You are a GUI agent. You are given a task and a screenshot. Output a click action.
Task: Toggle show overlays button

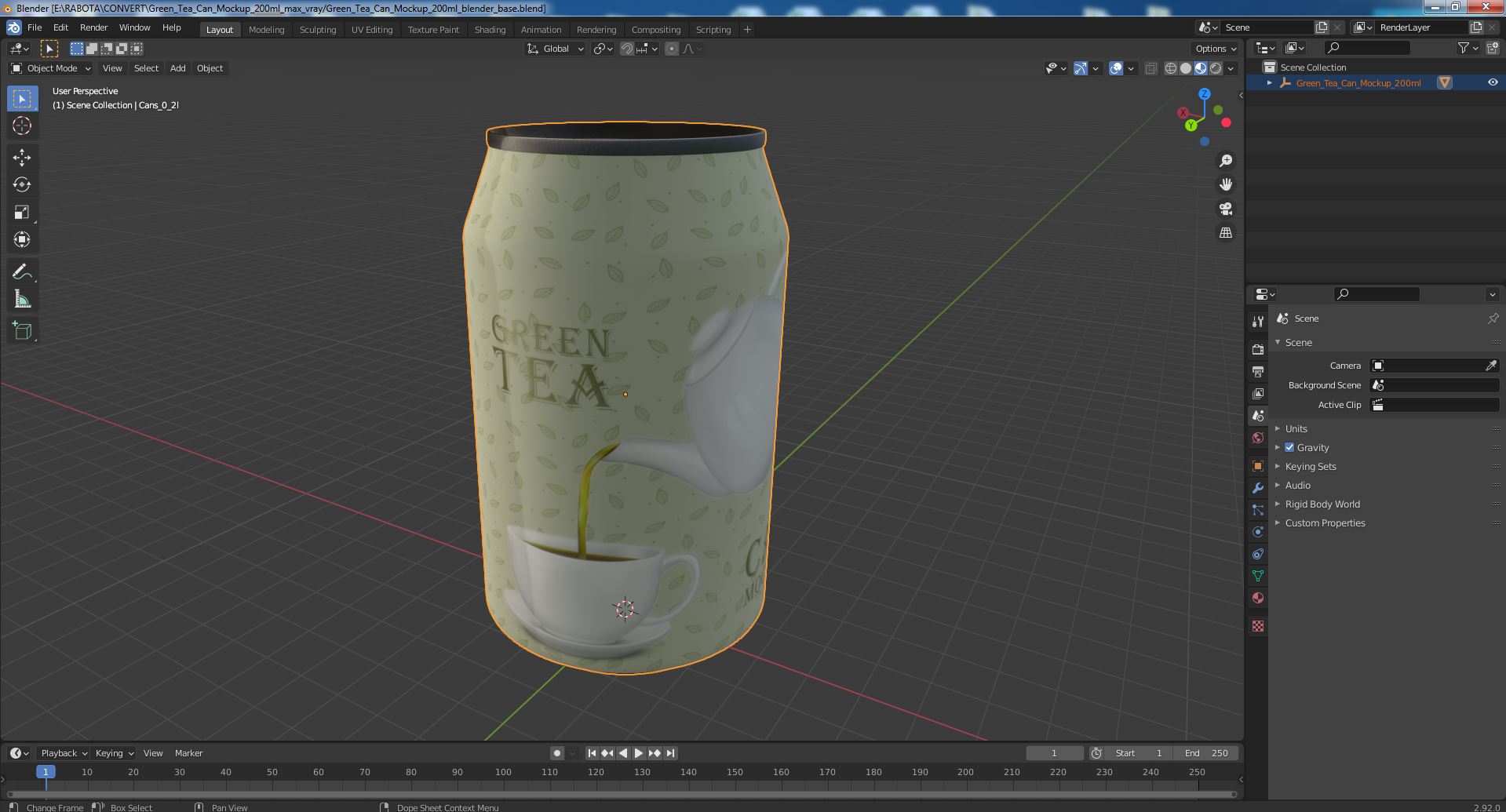[1116, 68]
